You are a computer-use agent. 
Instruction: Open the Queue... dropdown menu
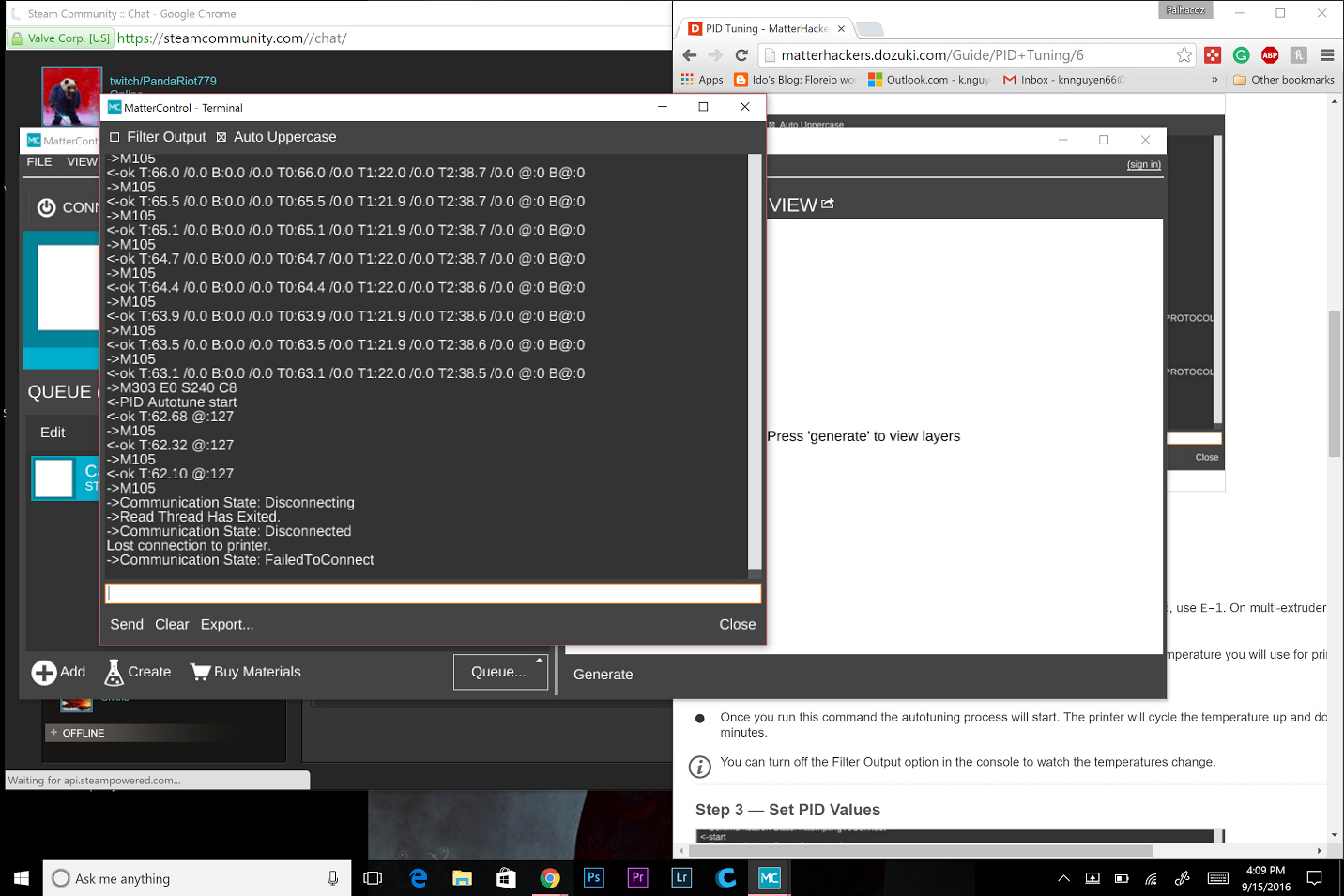500,672
